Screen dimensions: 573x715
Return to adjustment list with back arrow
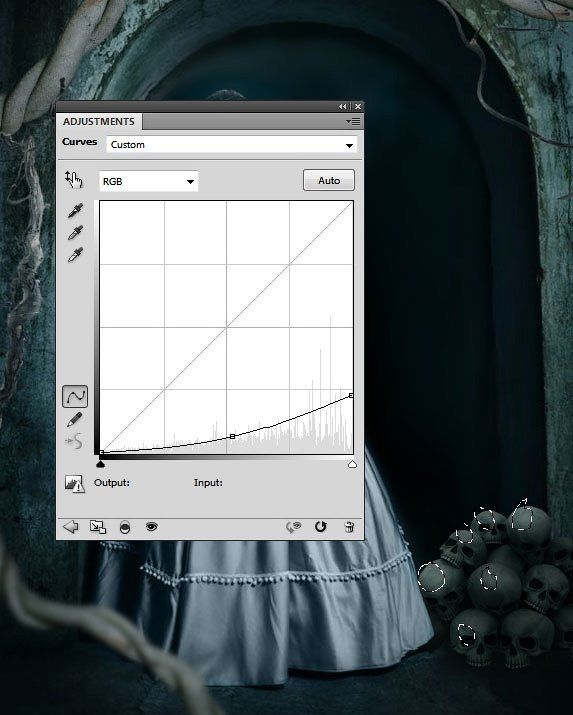pos(71,527)
